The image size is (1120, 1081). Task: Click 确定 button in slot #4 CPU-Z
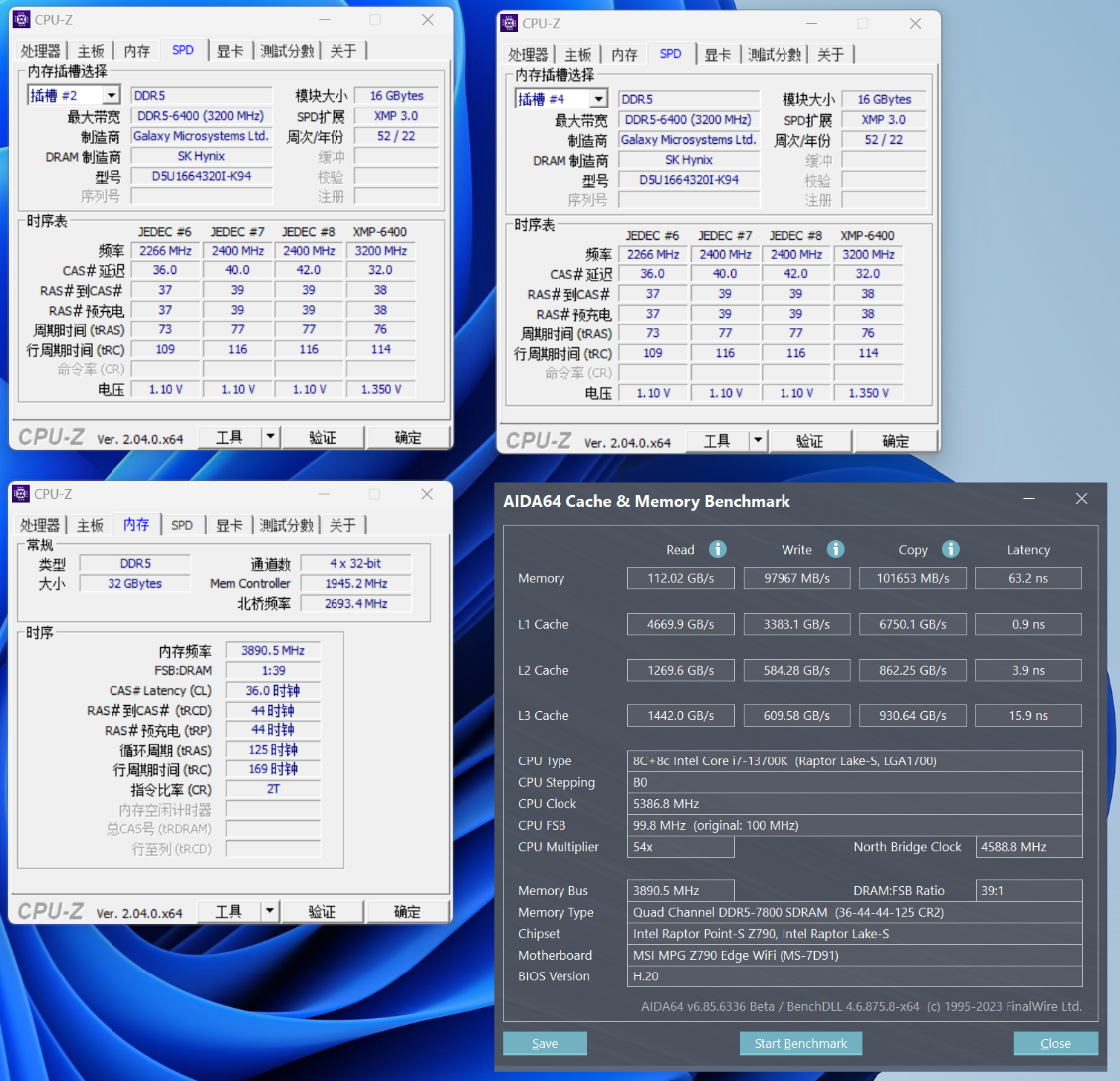895,441
